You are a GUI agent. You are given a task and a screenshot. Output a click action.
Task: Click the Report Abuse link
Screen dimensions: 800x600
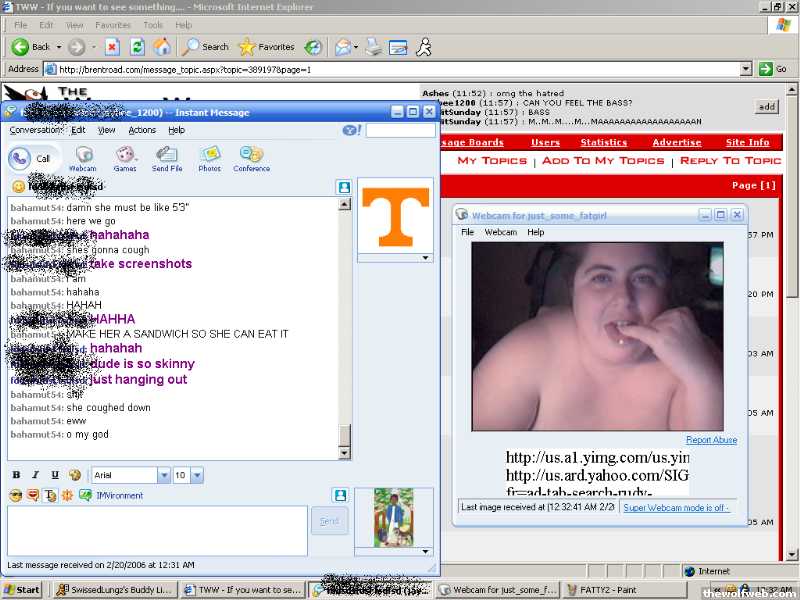[x=711, y=440]
